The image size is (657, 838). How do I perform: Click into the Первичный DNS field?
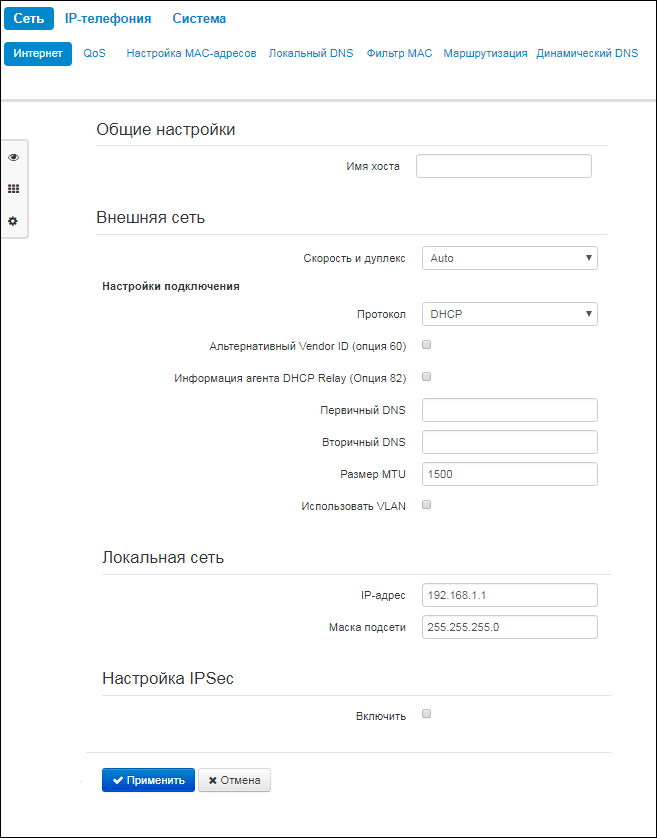coord(509,410)
